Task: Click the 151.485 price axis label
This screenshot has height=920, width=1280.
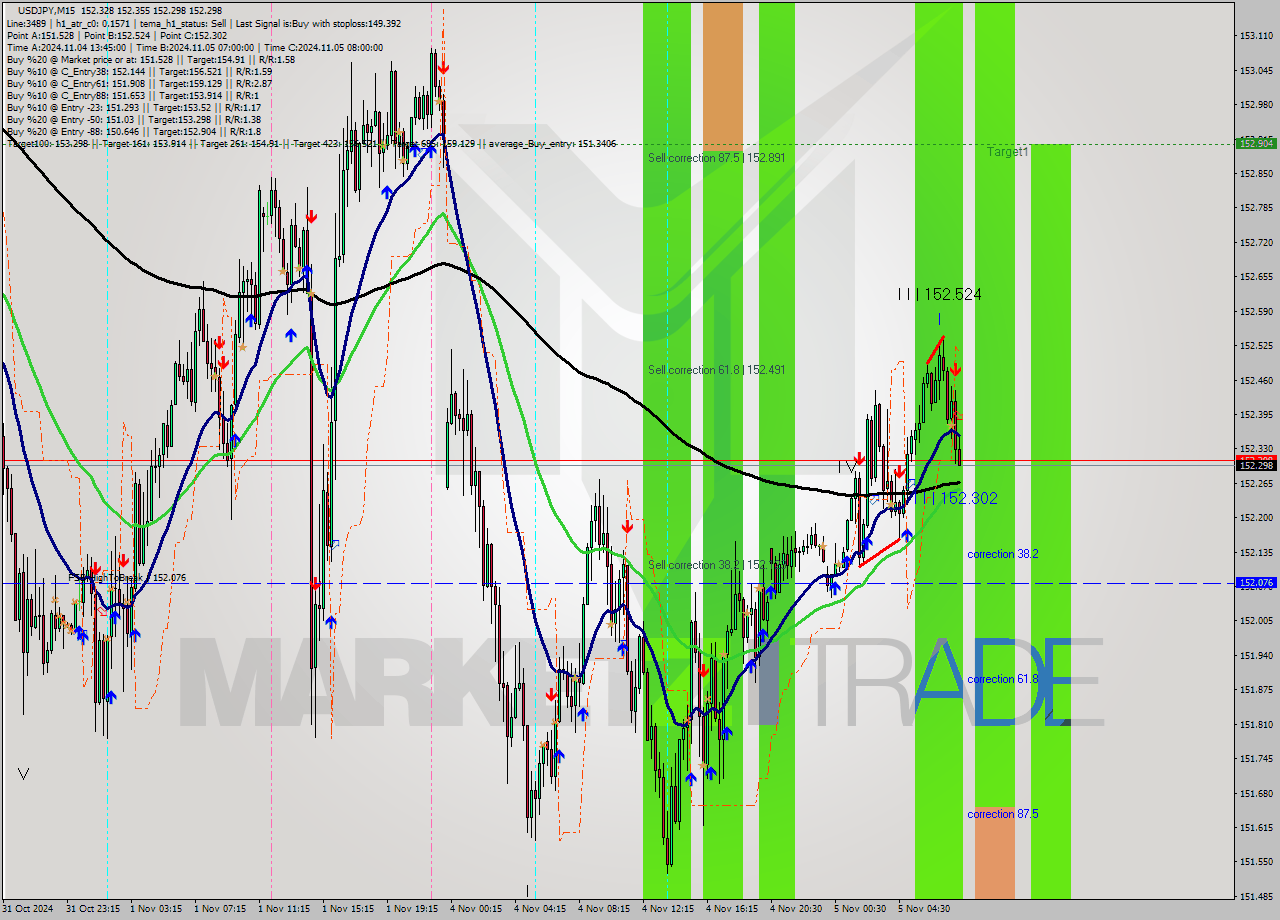Action: (1256, 897)
